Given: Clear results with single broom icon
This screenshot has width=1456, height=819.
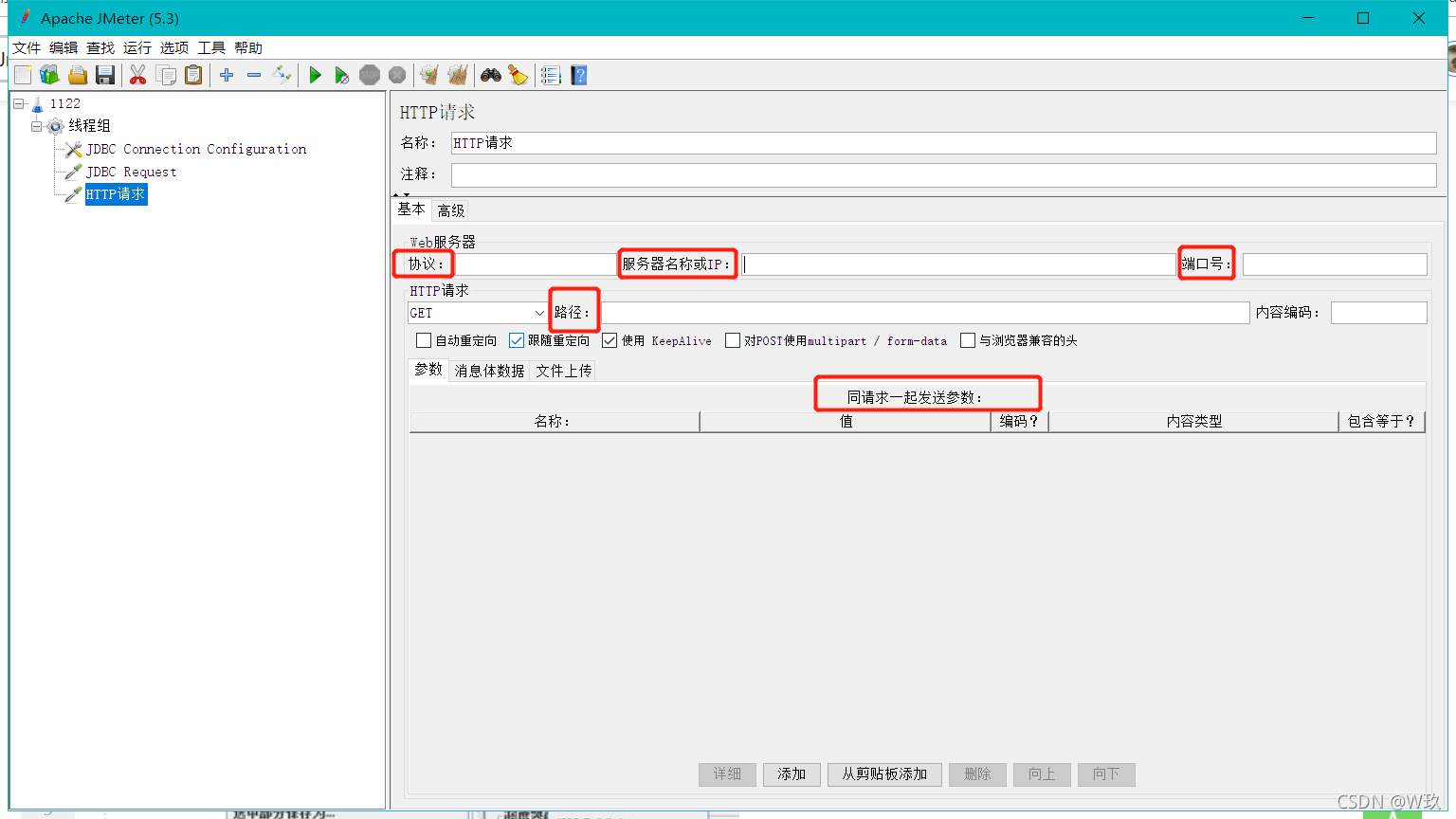Looking at the screenshot, I should [429, 75].
